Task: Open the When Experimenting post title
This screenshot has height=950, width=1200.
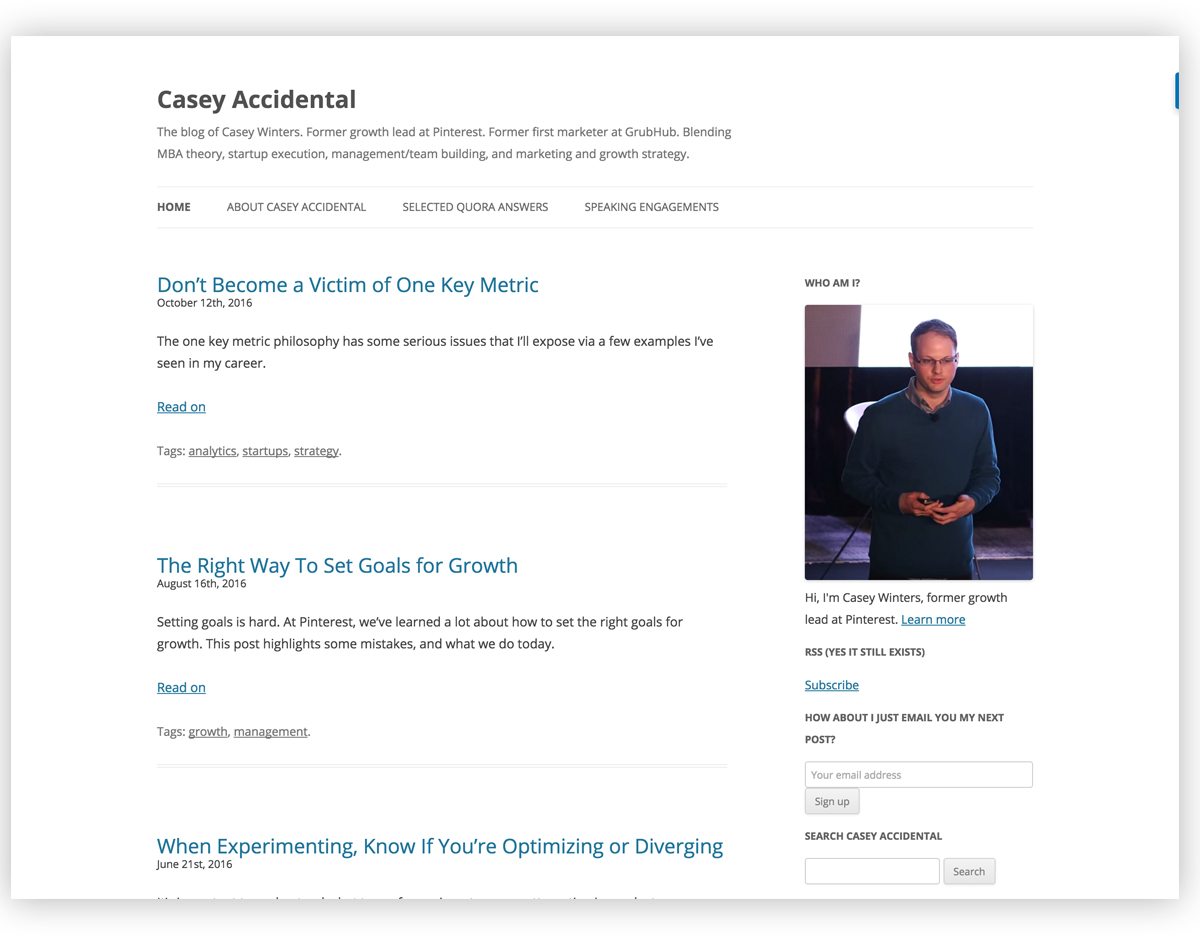Action: coord(440,847)
